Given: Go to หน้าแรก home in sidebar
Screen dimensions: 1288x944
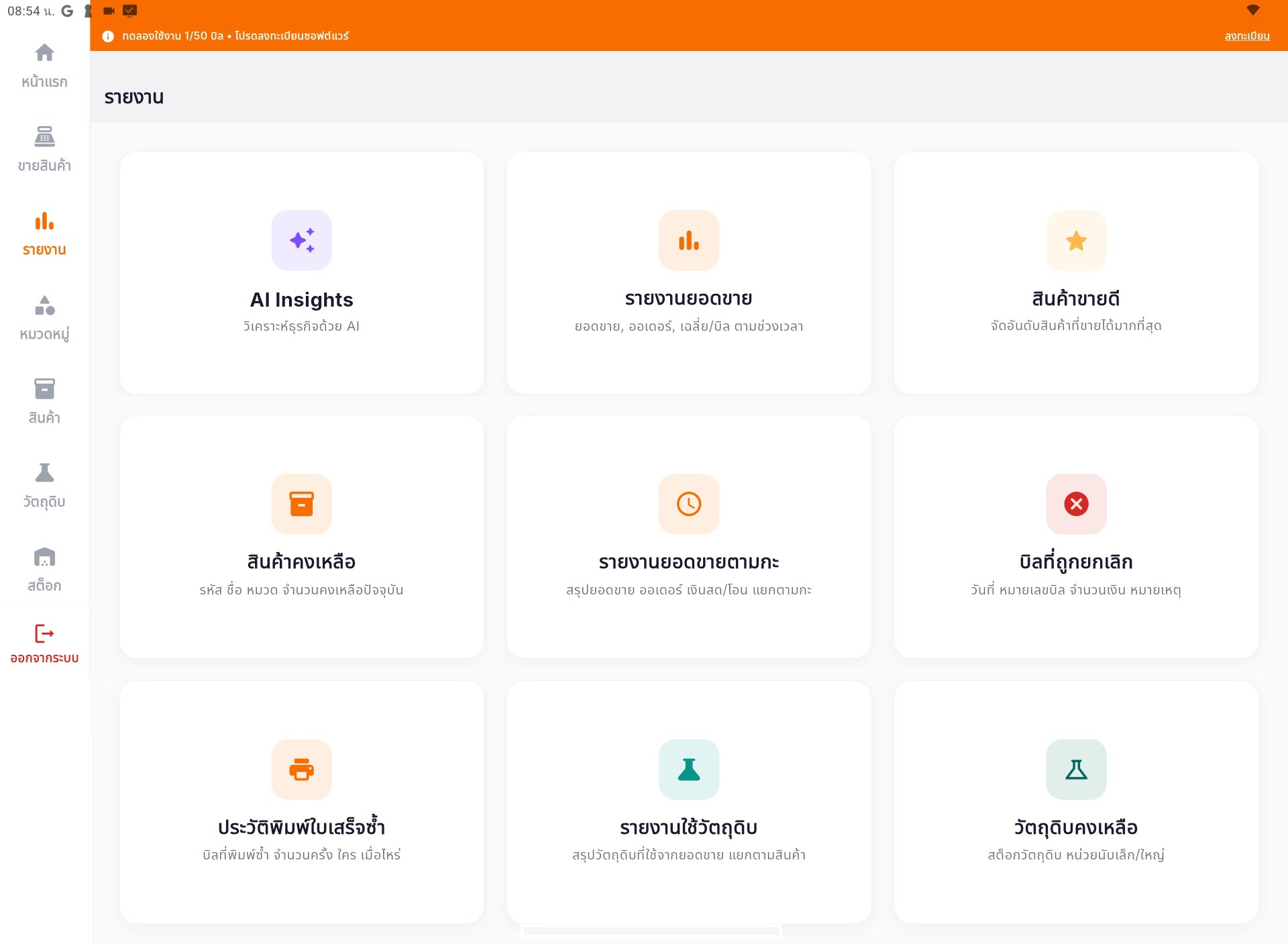Looking at the screenshot, I should (x=44, y=66).
